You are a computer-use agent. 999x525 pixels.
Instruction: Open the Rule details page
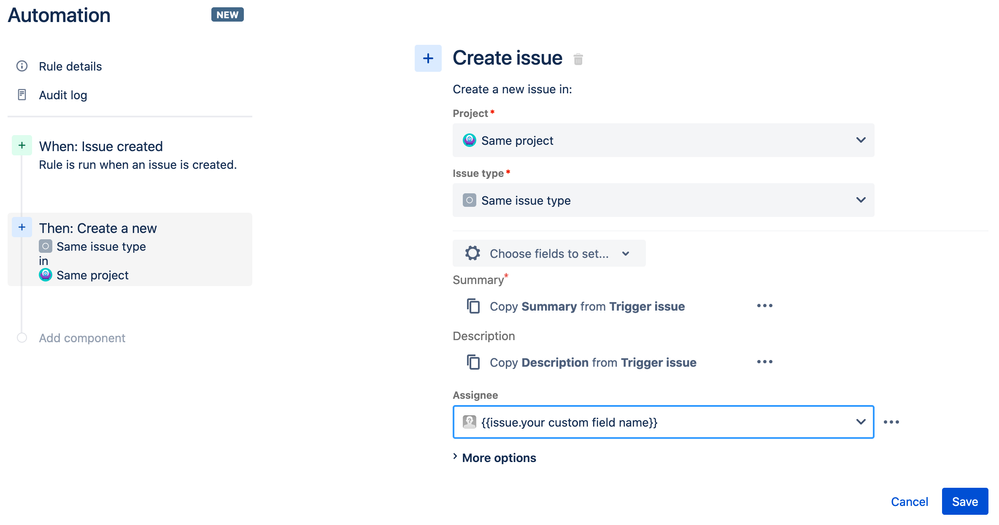[70, 66]
